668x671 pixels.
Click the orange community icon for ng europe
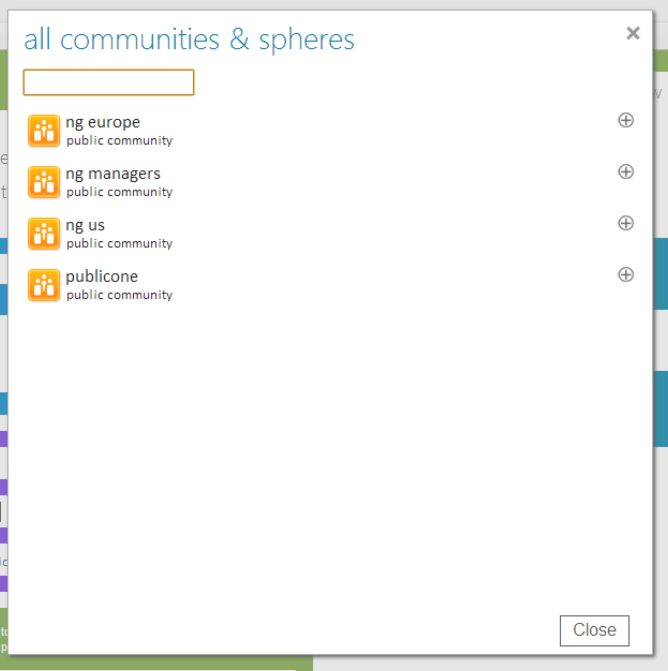[44, 131]
